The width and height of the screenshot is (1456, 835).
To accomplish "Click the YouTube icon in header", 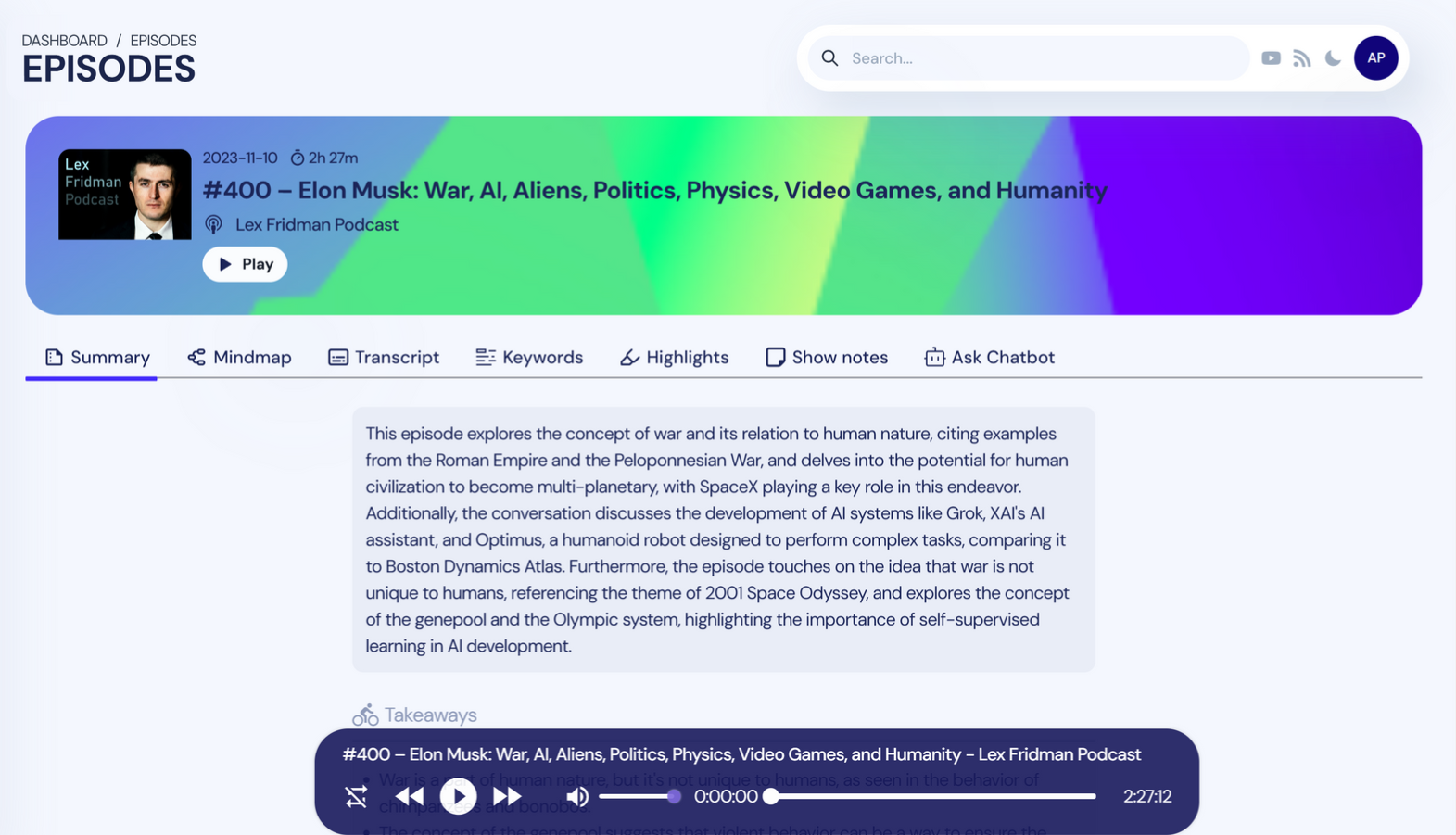I will coord(1271,58).
